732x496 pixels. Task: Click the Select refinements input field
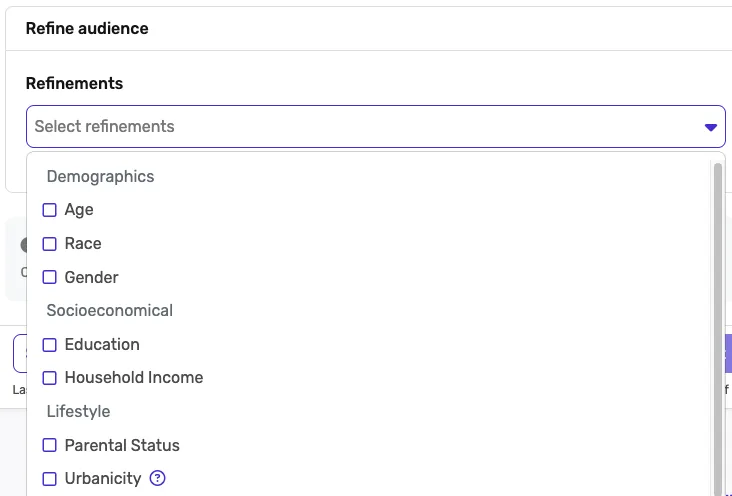pyautogui.click(x=360, y=127)
